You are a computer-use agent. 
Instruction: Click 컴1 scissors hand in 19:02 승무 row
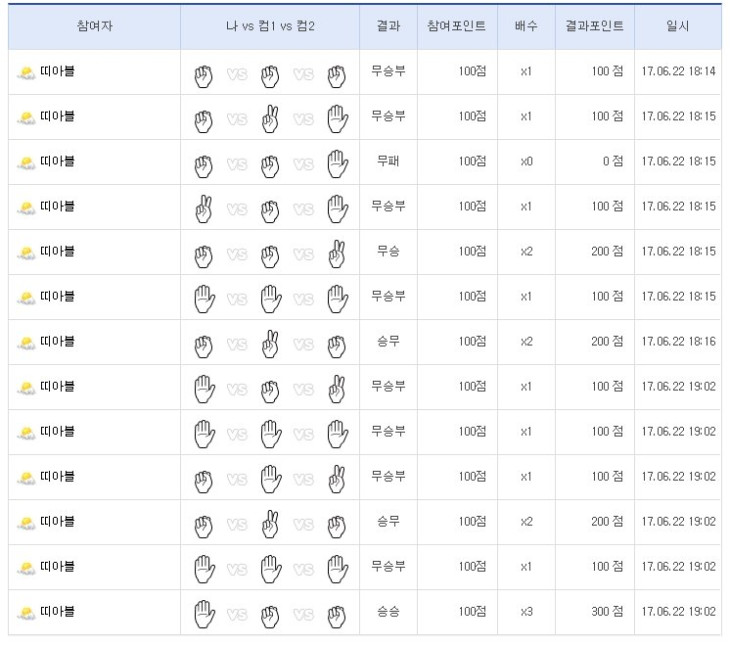tap(270, 525)
